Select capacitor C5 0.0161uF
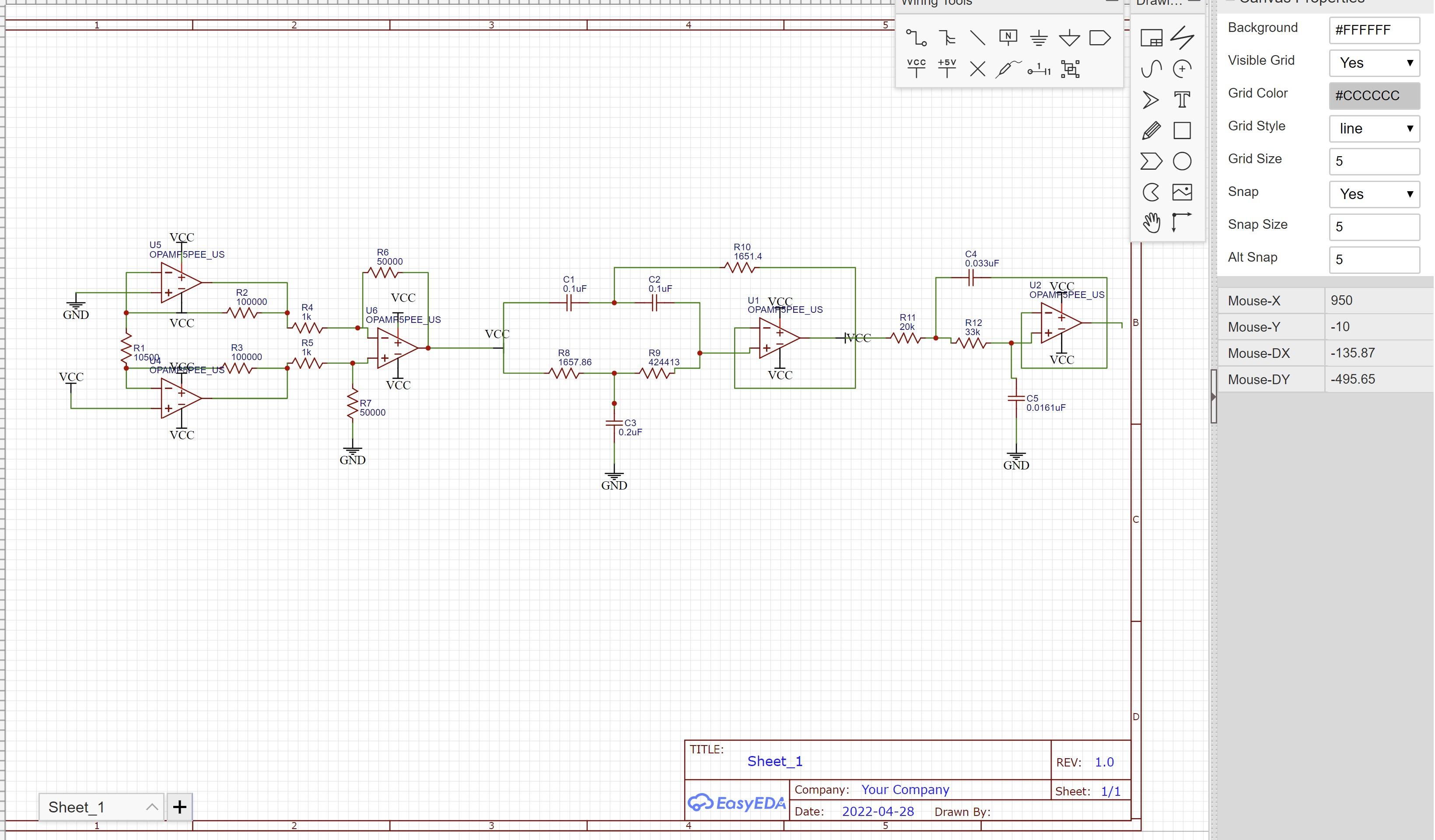This screenshot has height=840, width=1435. [x=1016, y=399]
